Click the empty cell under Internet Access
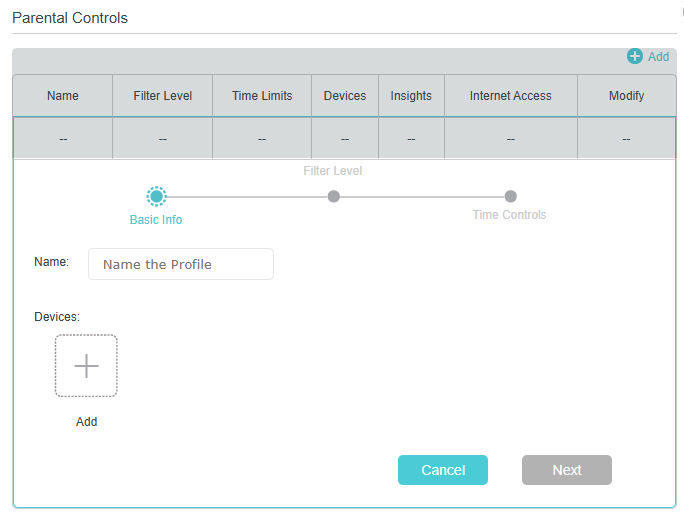 point(510,139)
